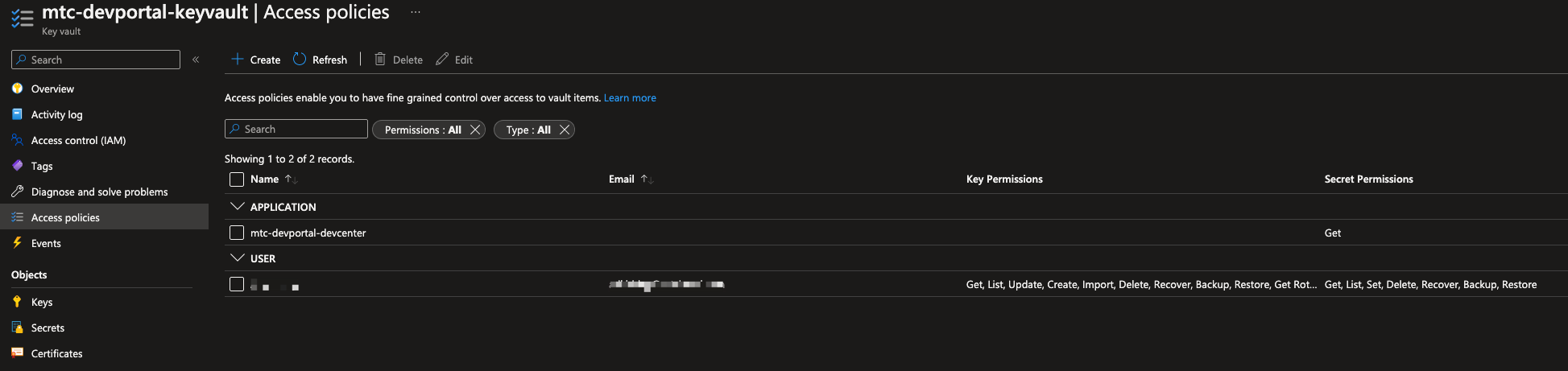Open the Learn more link
The width and height of the screenshot is (1568, 371).
[x=630, y=98]
